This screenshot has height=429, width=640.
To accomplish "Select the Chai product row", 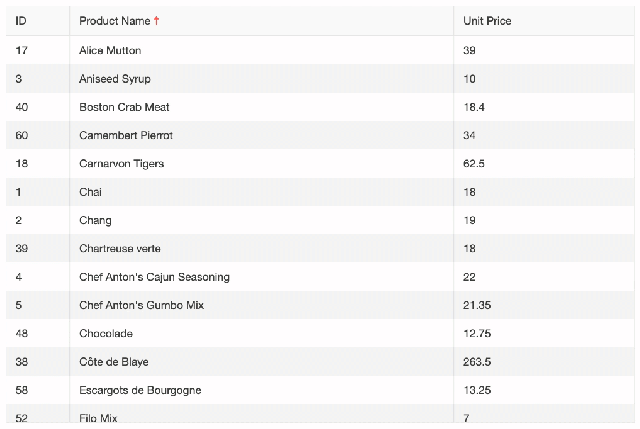I will tap(320, 192).
